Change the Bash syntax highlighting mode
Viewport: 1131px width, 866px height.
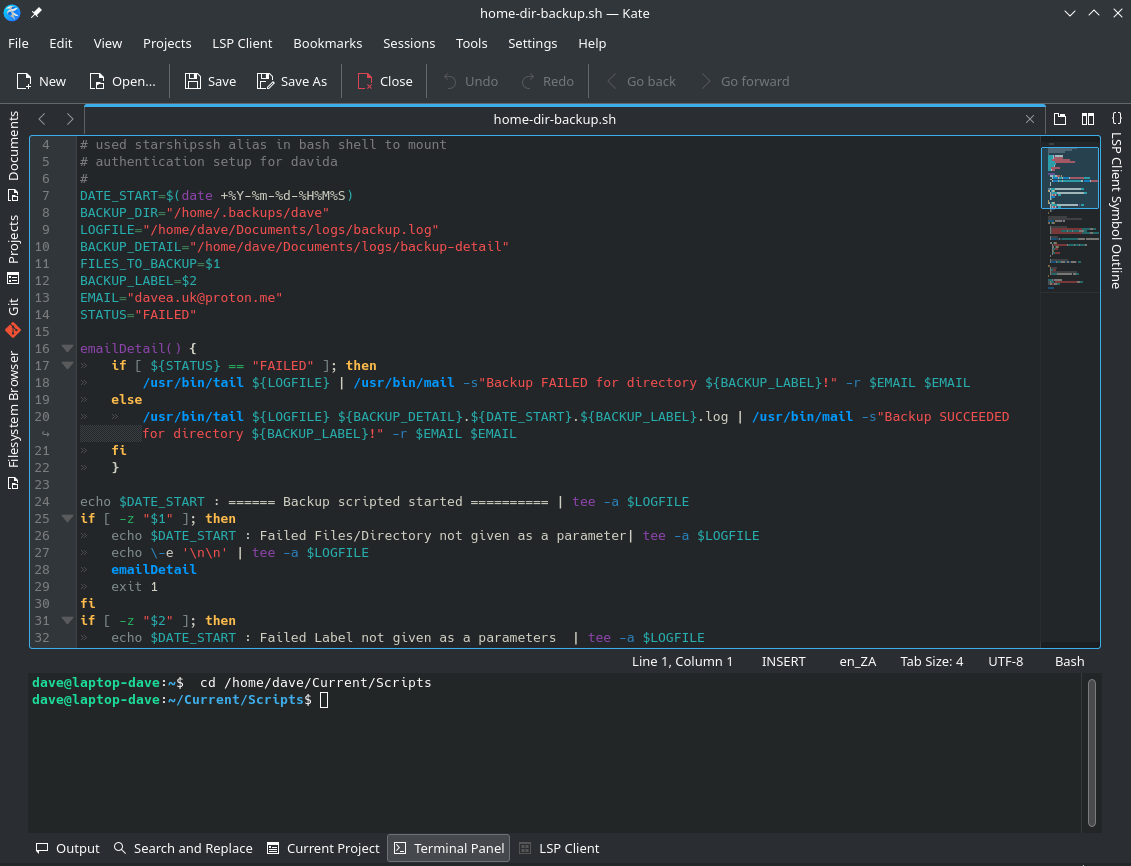coord(1069,661)
